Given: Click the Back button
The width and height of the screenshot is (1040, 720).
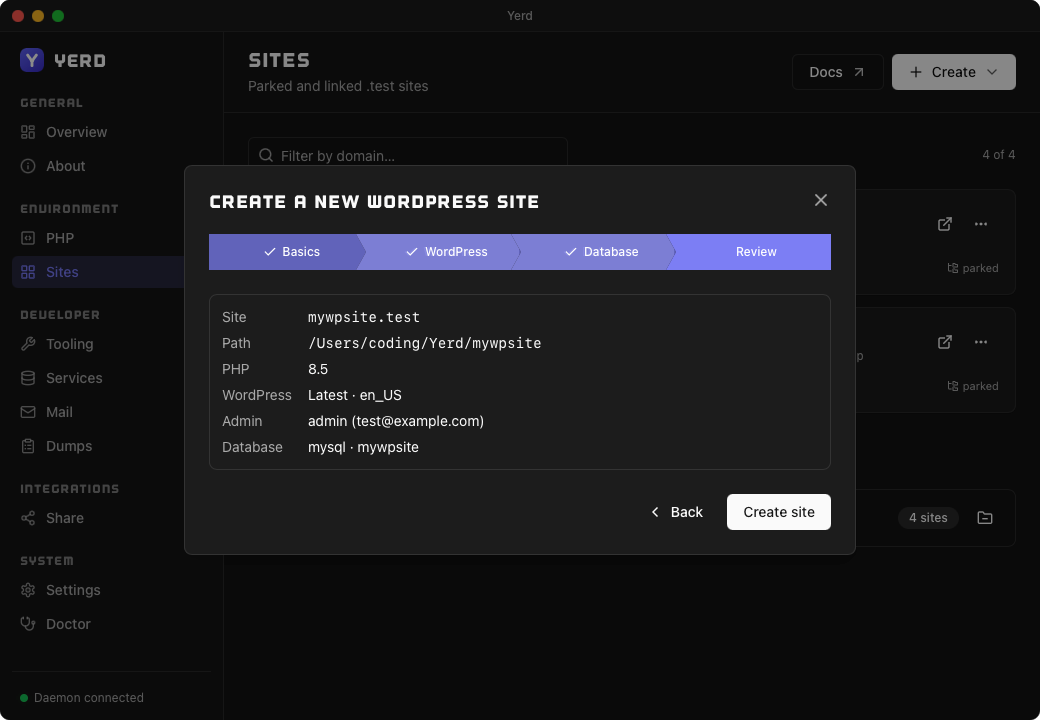Looking at the screenshot, I should coord(677,512).
